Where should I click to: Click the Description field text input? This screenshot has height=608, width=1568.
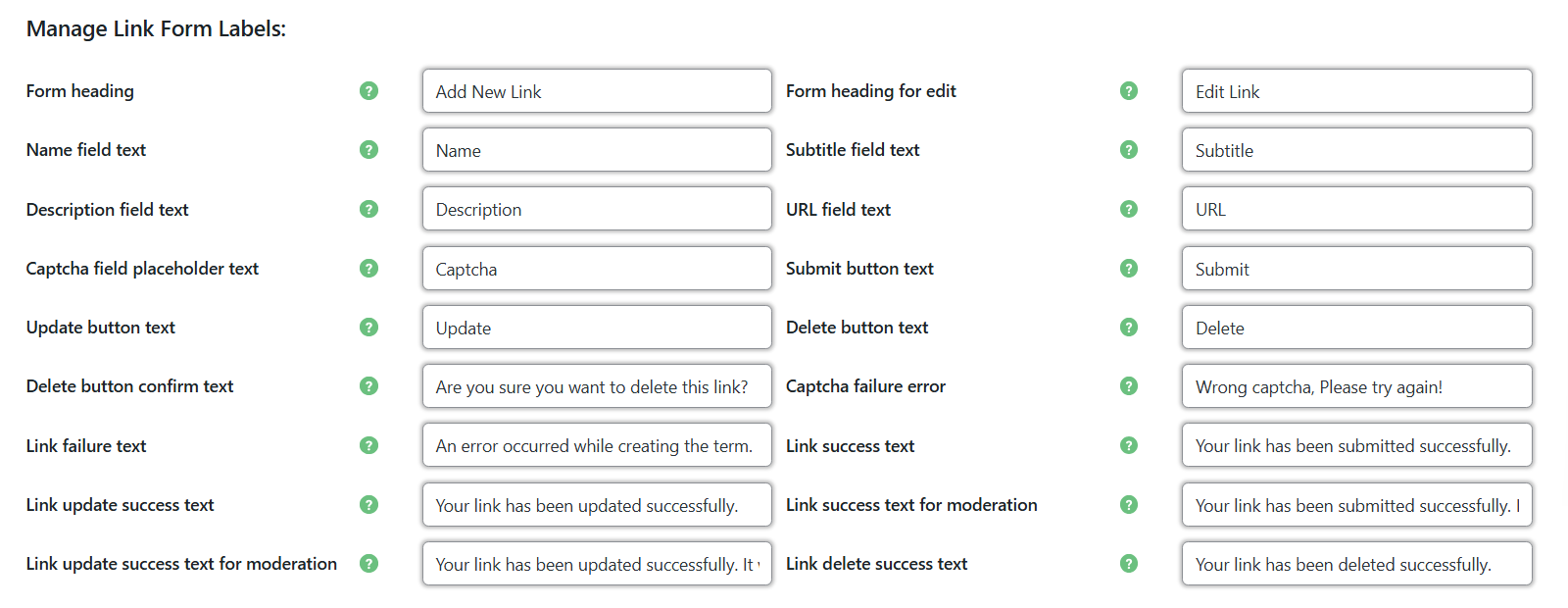pyautogui.click(x=597, y=209)
